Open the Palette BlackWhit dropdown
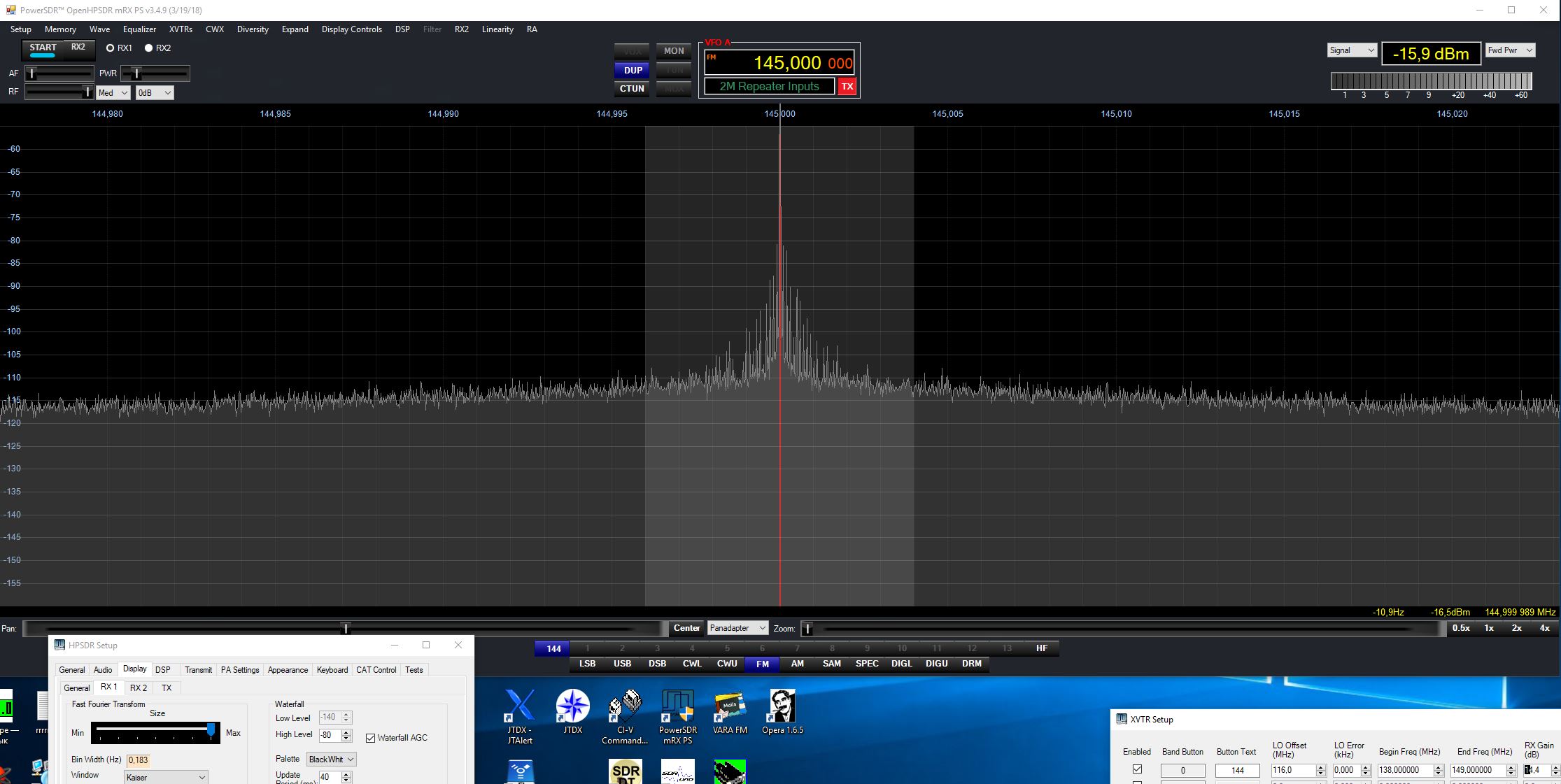This screenshot has width=1561, height=784. 331,760
